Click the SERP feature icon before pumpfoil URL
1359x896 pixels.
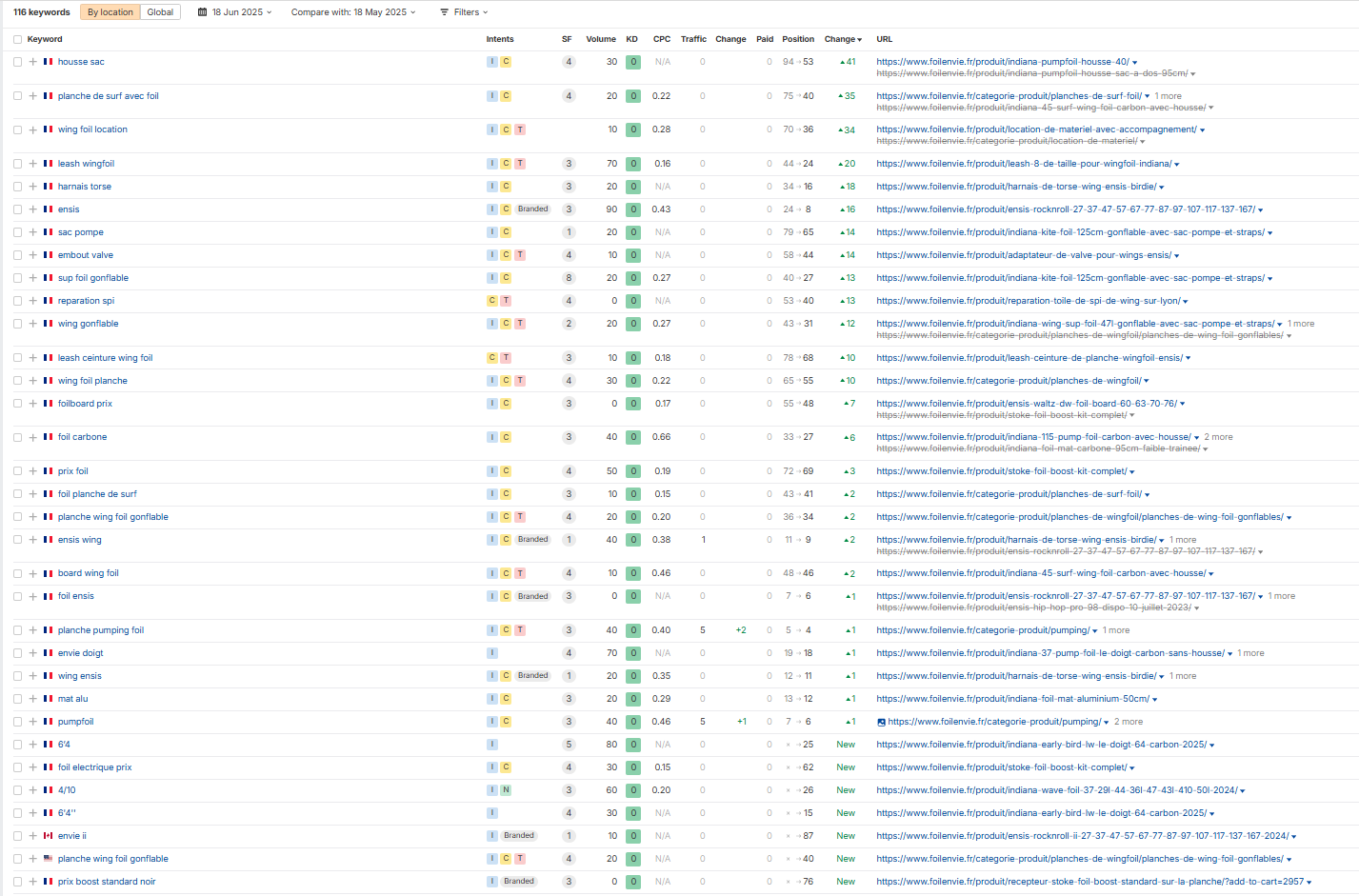pyautogui.click(x=881, y=723)
